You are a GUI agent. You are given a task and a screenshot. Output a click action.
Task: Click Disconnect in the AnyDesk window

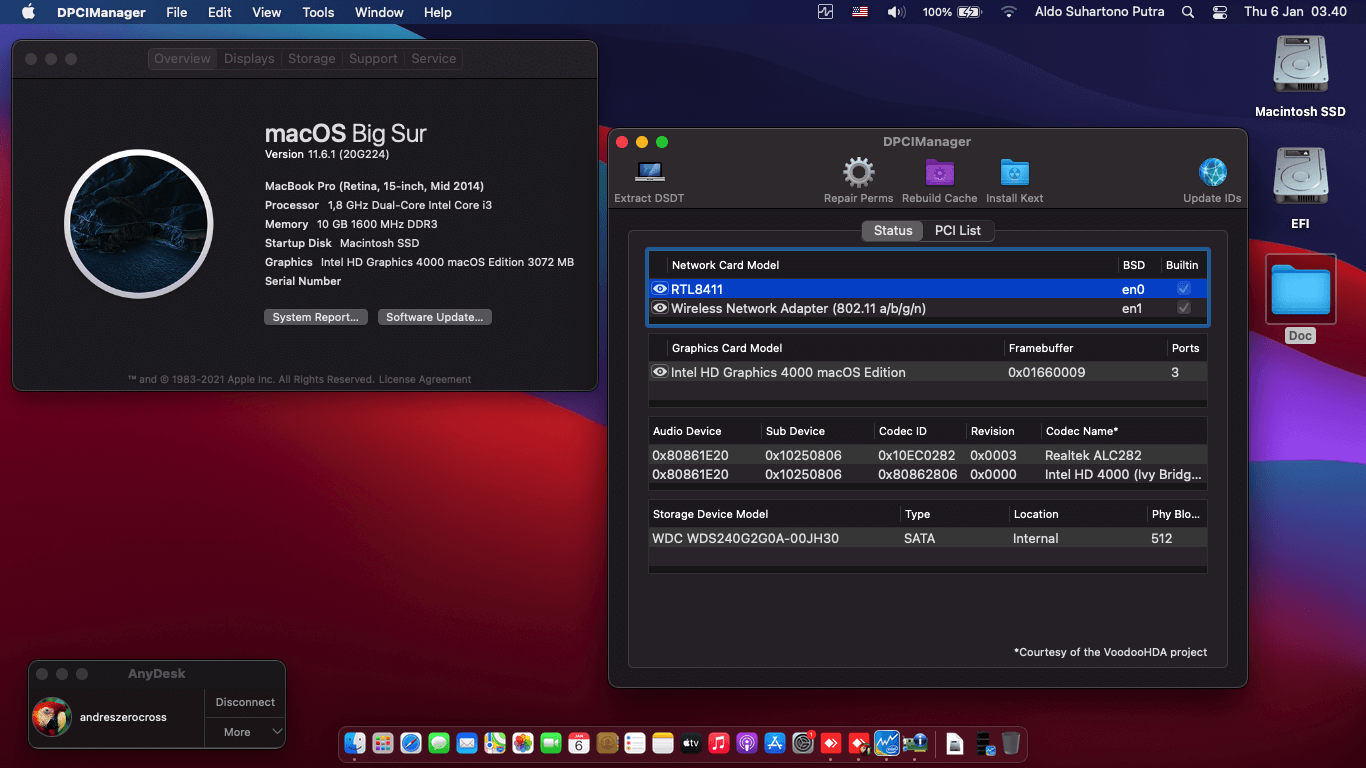click(245, 702)
